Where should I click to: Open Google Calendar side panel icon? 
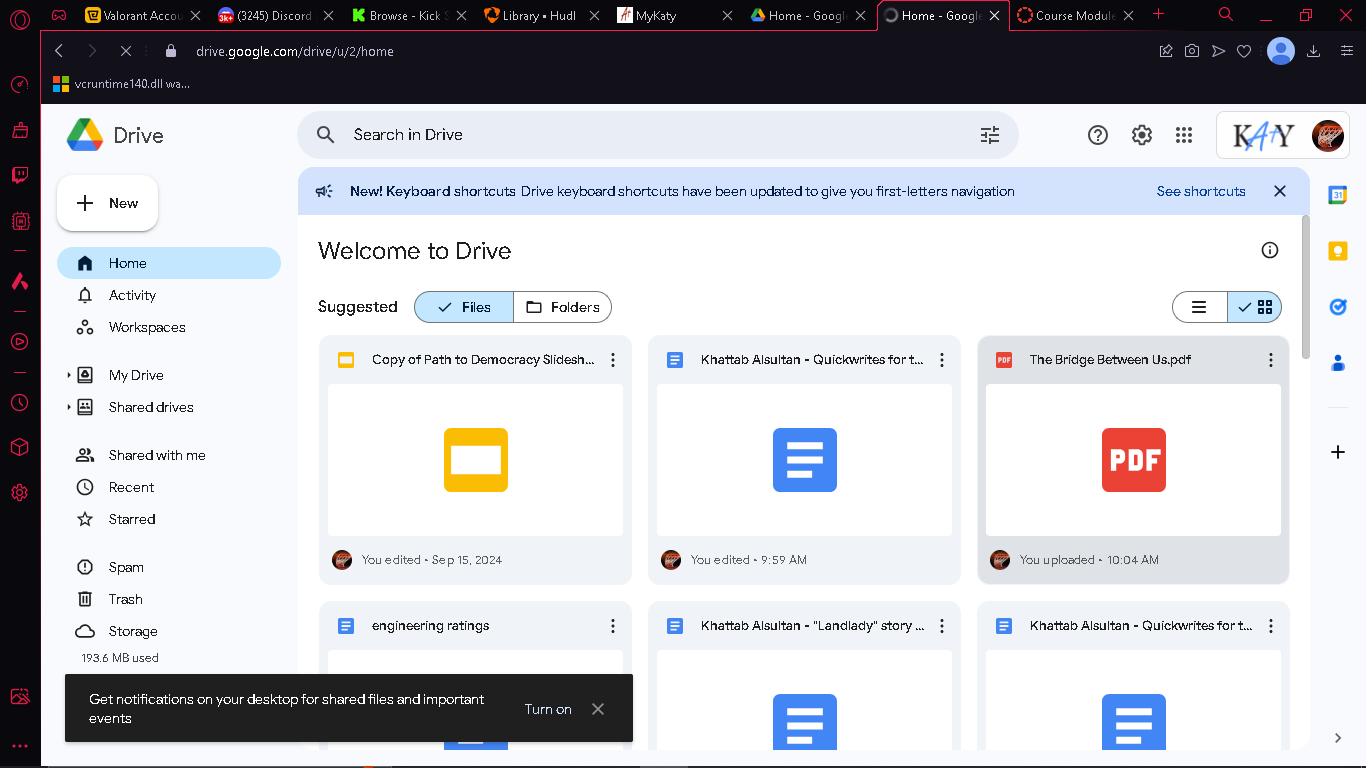pos(1337,196)
